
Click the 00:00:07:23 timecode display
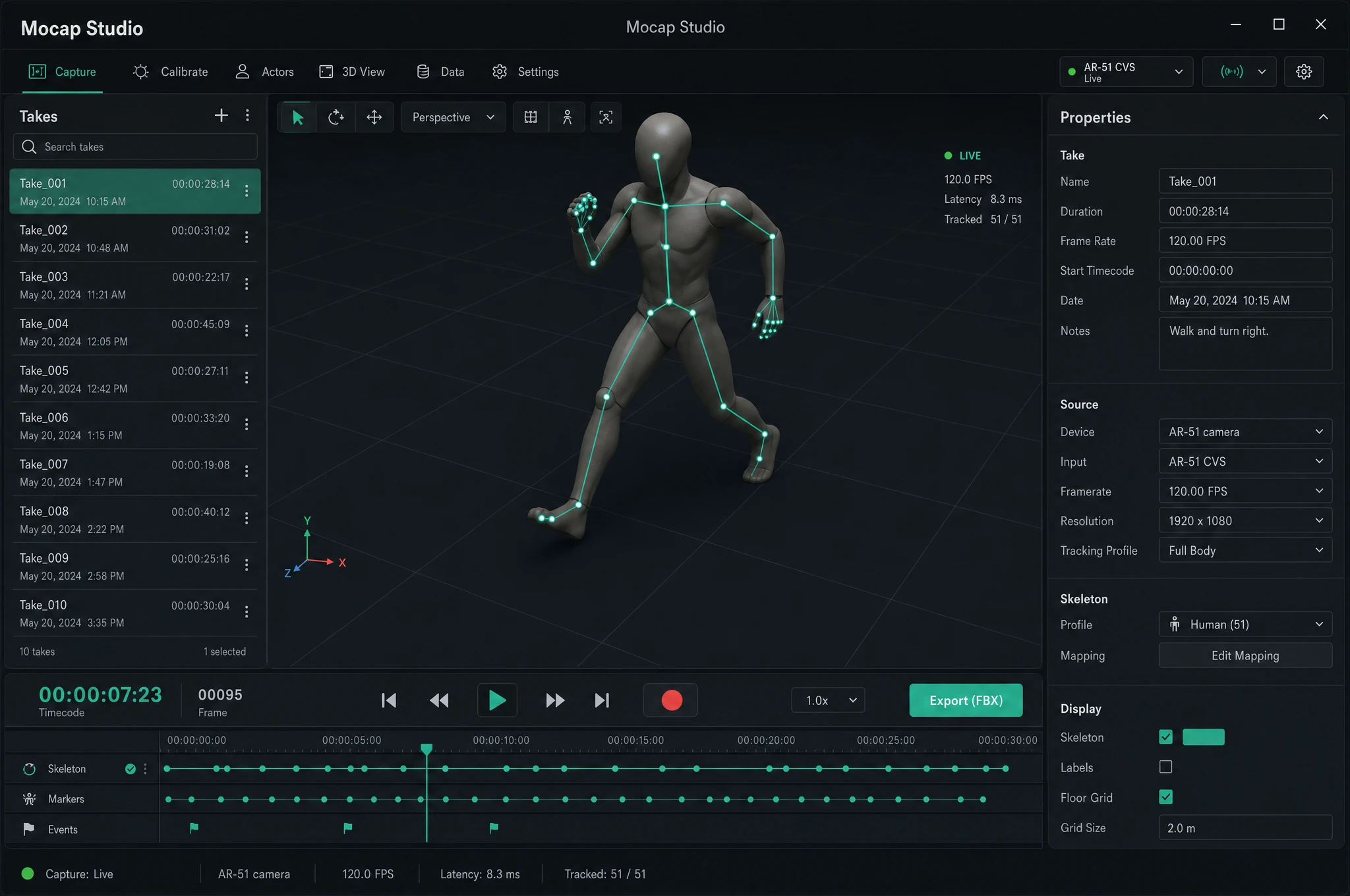click(x=100, y=694)
